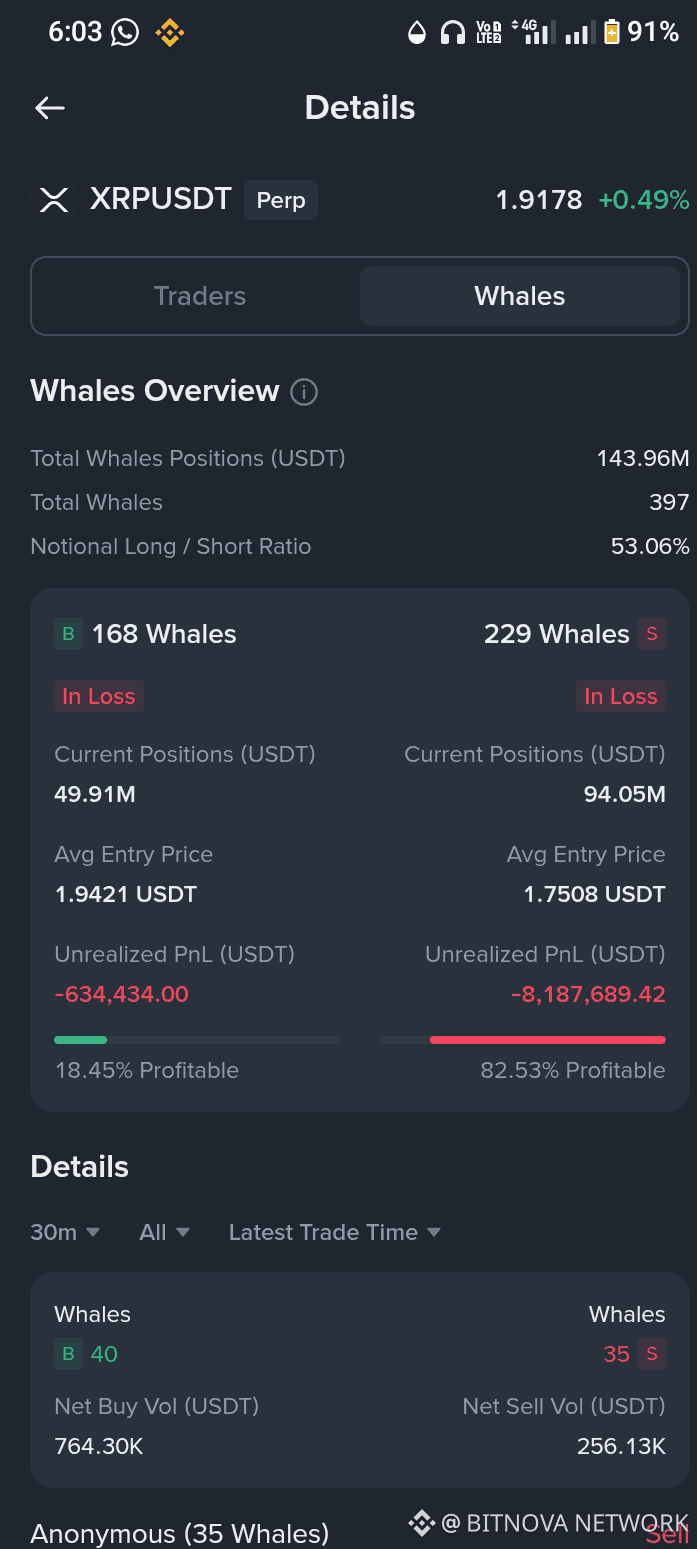This screenshot has width=697, height=1549.
Task: Tap the green B badge beside 168 Whales
Action: pyautogui.click(x=68, y=634)
